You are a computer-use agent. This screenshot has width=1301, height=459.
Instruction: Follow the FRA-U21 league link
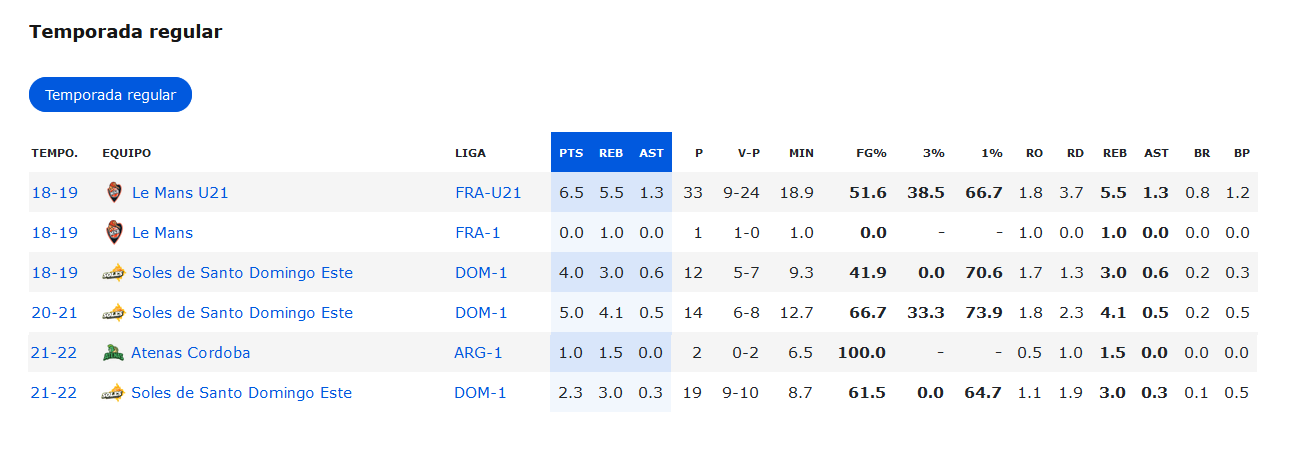click(488, 193)
